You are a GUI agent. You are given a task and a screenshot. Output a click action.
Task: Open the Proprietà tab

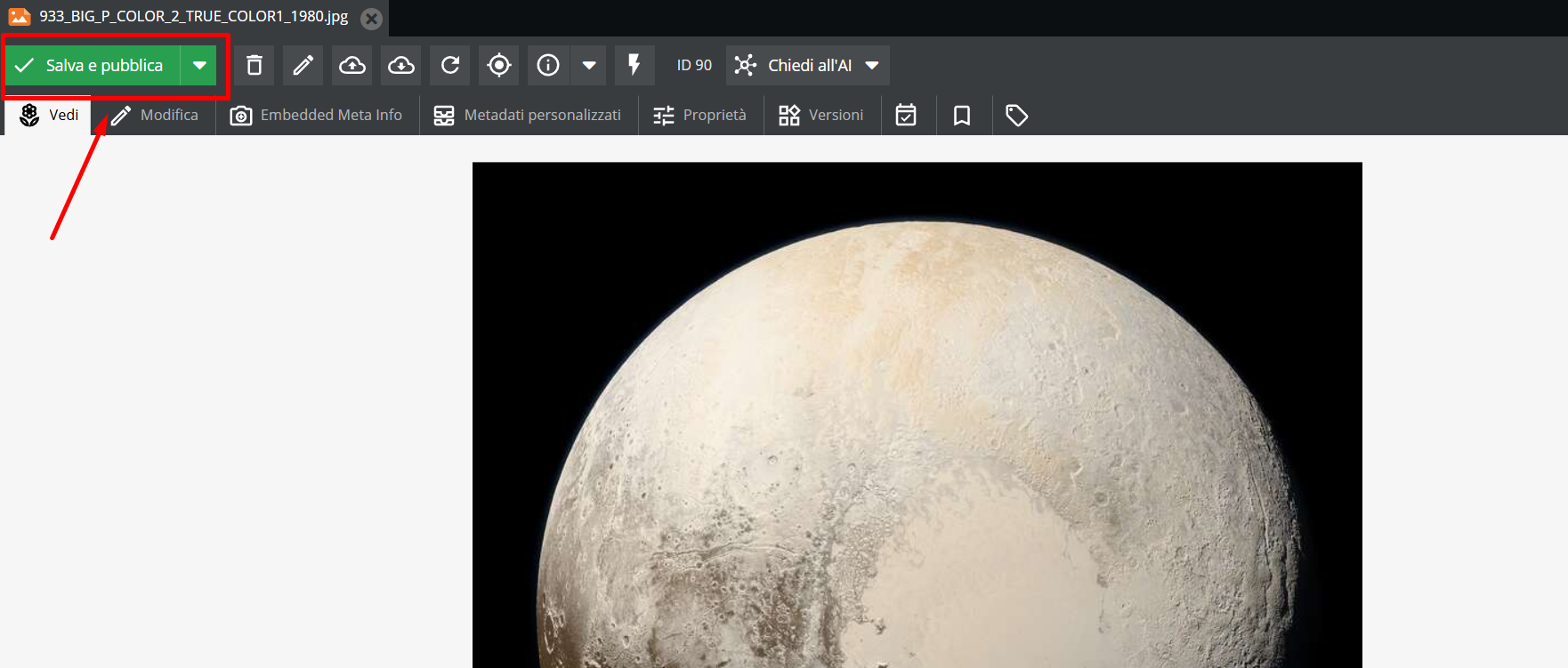[x=700, y=116]
